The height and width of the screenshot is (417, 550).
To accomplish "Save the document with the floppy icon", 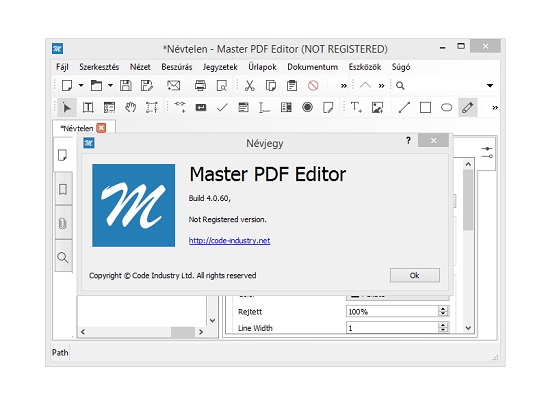I will pyautogui.click(x=126, y=86).
